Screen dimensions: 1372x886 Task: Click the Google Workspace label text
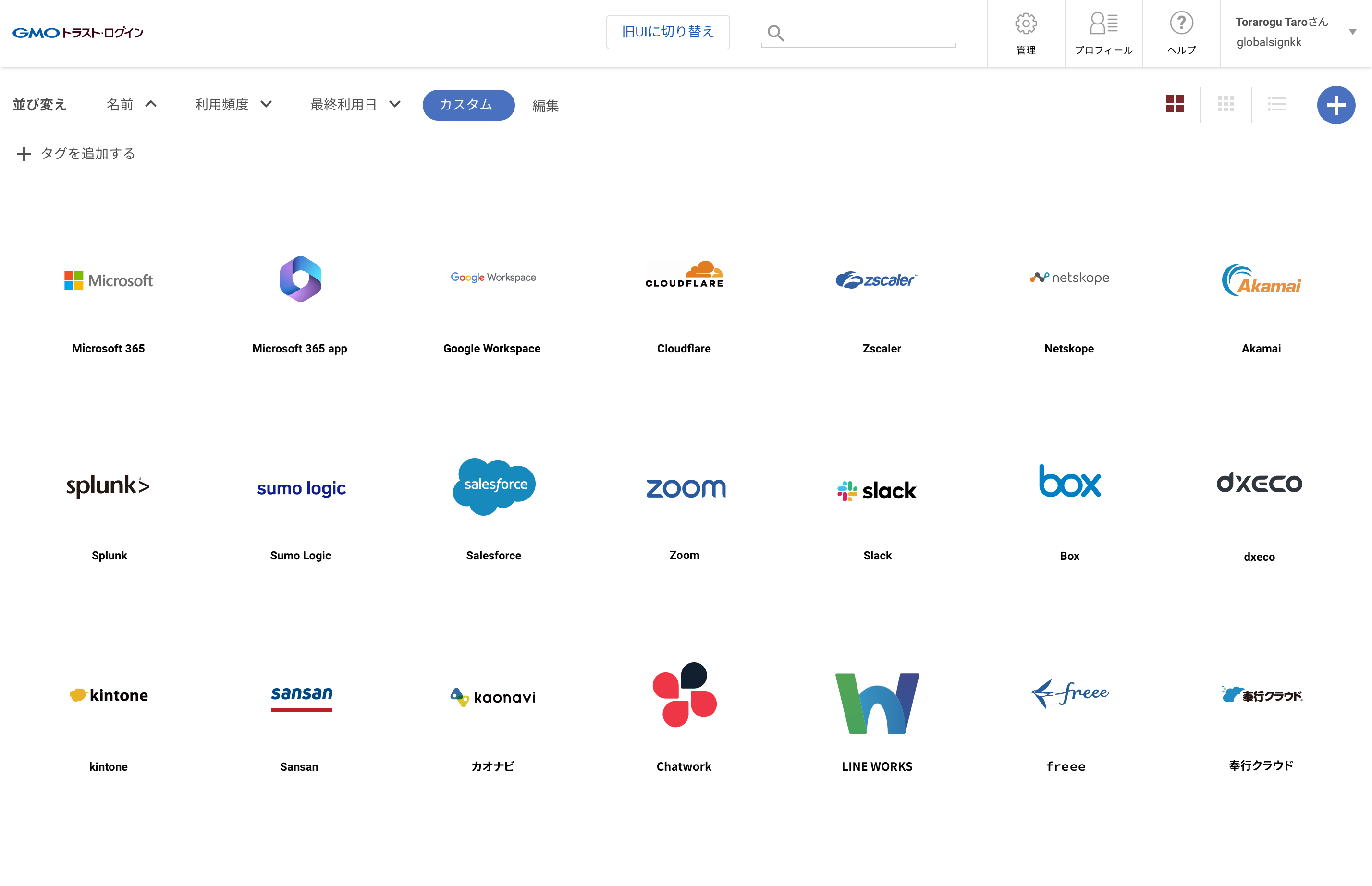coord(492,349)
